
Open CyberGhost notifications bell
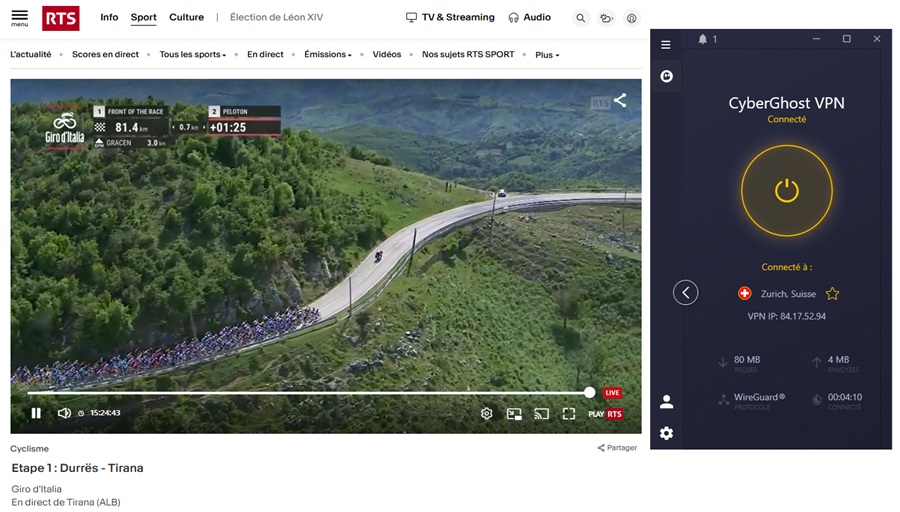point(703,39)
